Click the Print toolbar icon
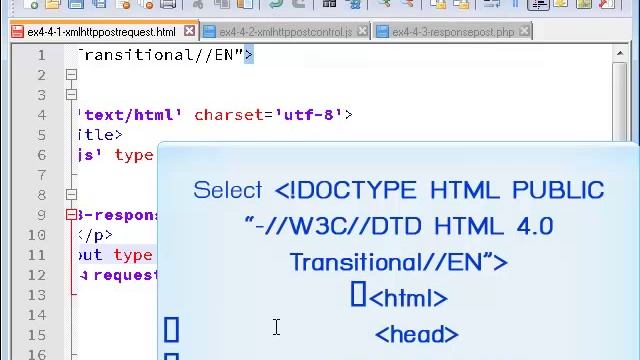This screenshot has width=640, height=360. tap(168, 4)
